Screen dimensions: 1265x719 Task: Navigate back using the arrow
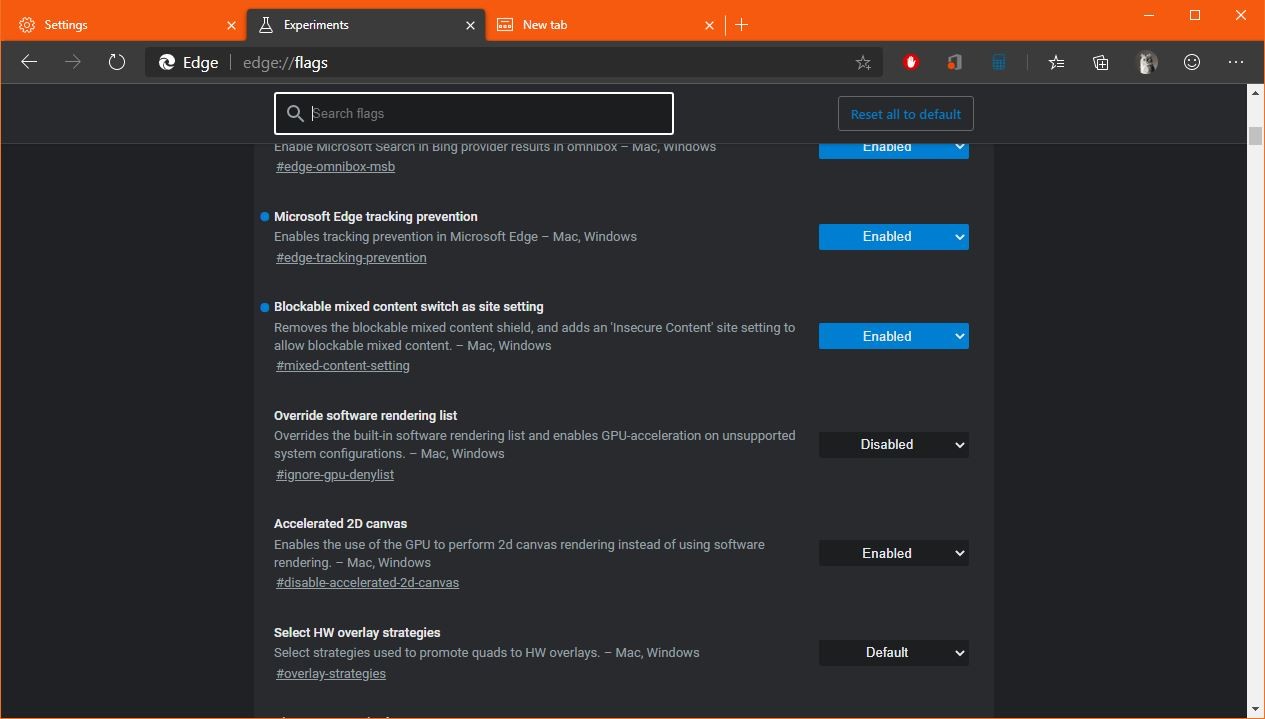tap(29, 62)
